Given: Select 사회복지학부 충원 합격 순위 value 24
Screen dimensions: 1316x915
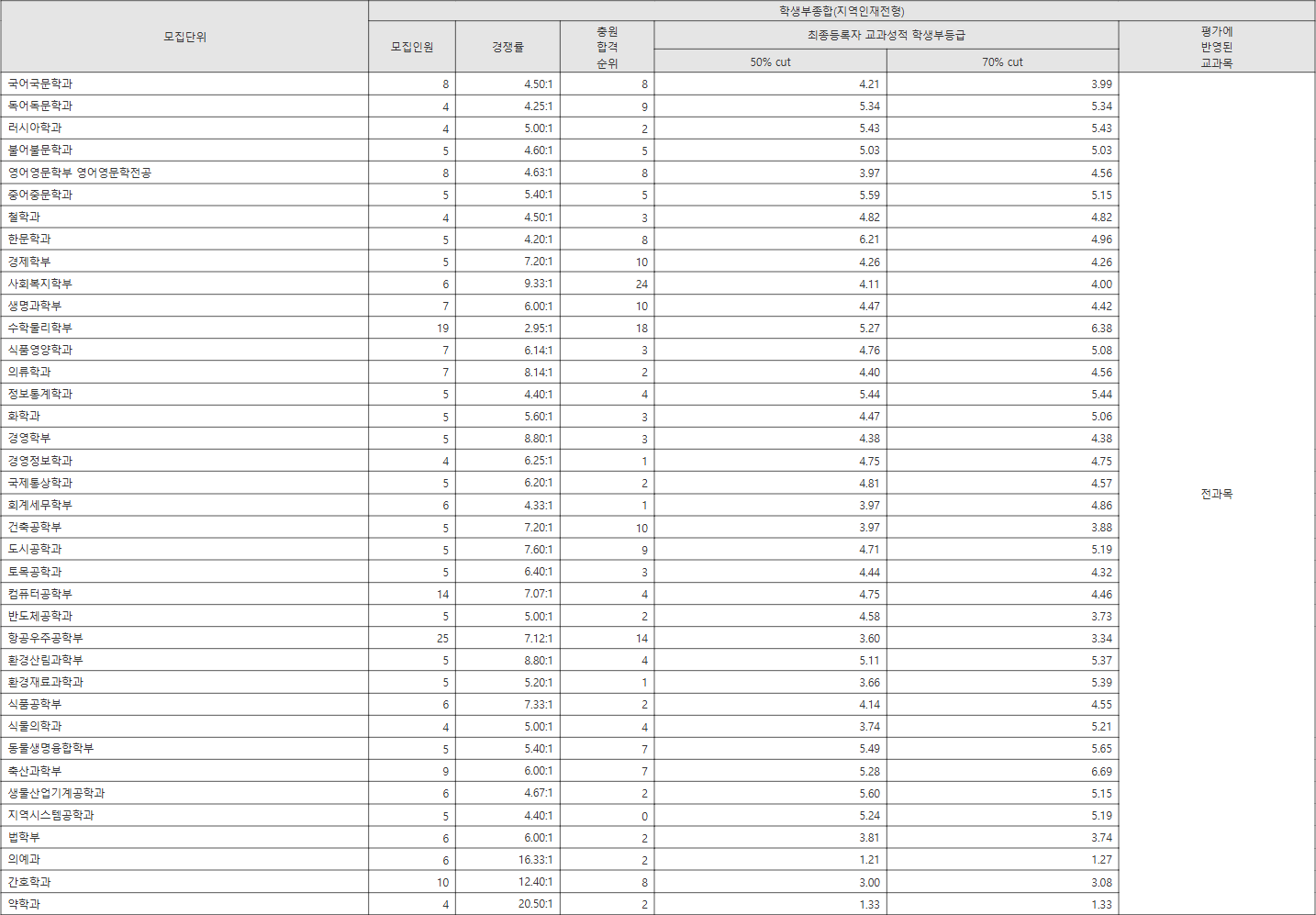Looking at the screenshot, I should (641, 285).
